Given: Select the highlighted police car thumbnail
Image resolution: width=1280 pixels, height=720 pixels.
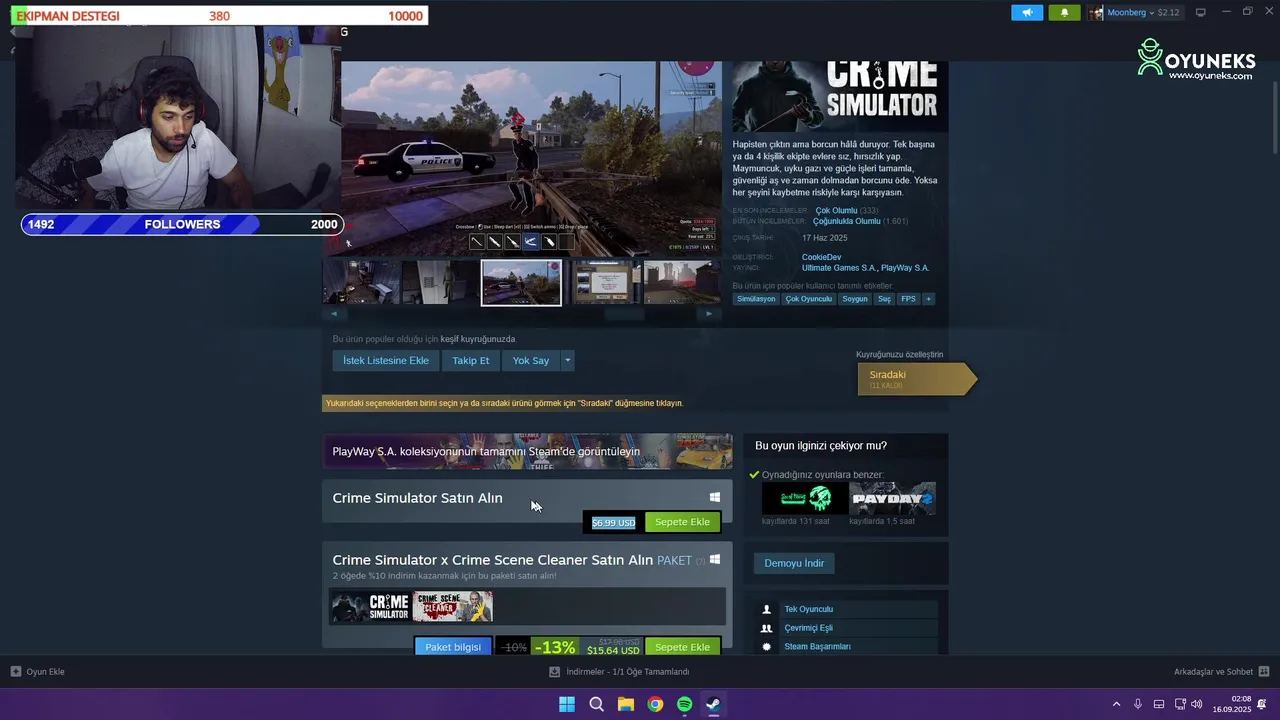Looking at the screenshot, I should (x=521, y=283).
